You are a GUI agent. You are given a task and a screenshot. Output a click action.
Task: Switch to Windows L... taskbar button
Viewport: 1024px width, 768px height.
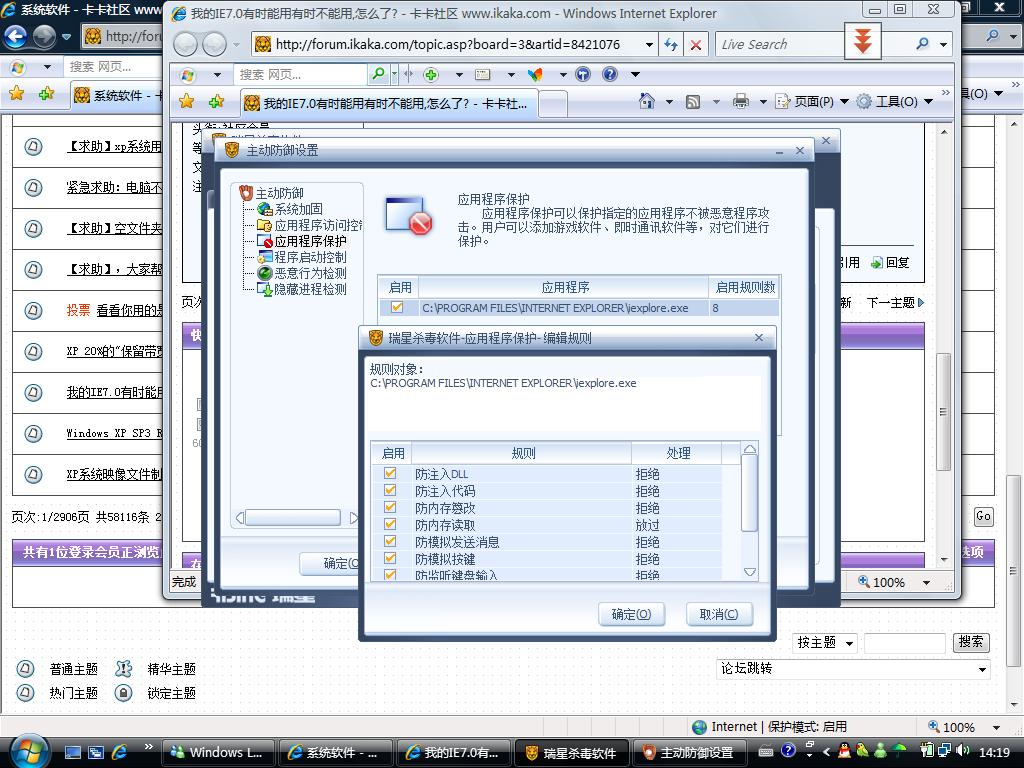click(x=218, y=752)
